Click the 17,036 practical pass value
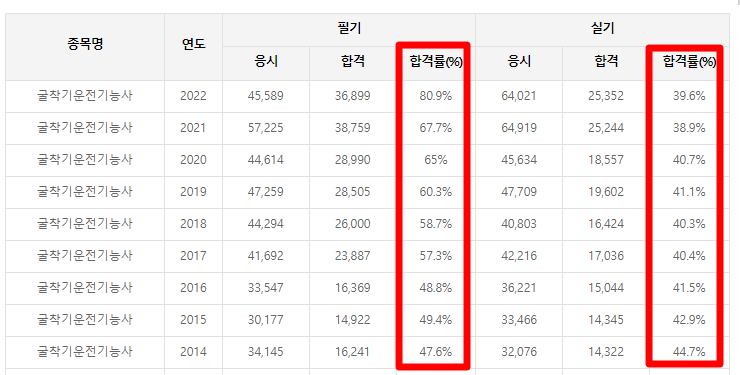 point(606,256)
